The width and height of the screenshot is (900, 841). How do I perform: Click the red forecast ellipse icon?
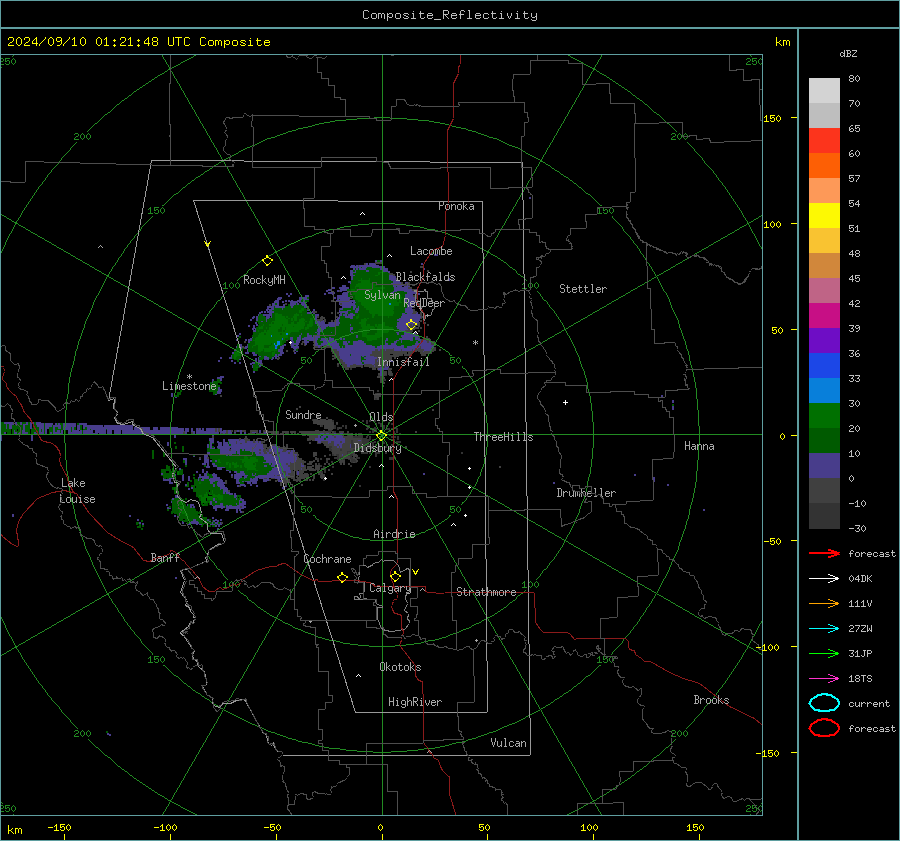[x=824, y=728]
